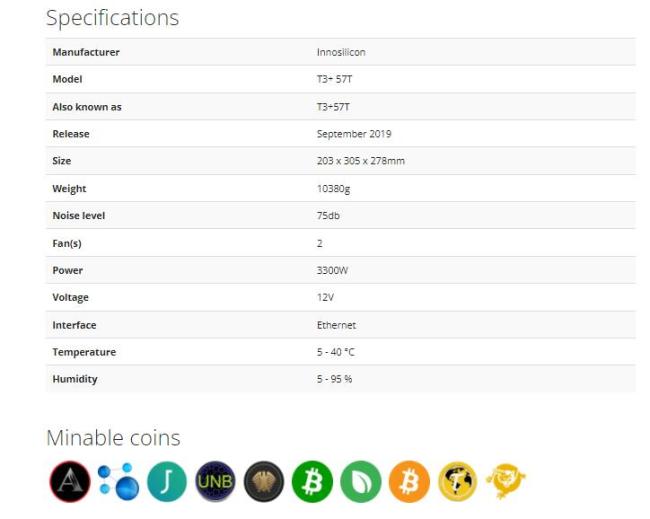Open the gold globe Terracoin icon

click(x=458, y=481)
